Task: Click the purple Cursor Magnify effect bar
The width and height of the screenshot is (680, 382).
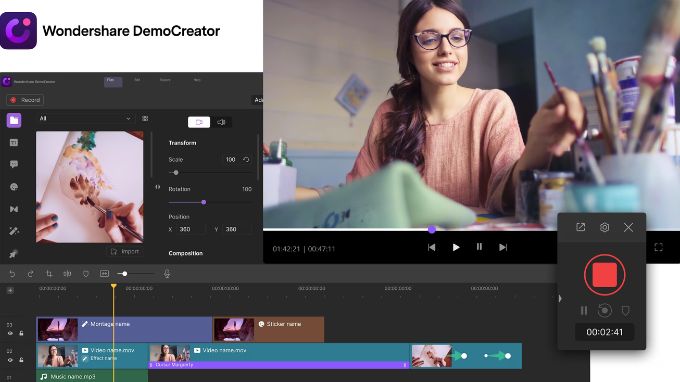Action: tap(279, 365)
